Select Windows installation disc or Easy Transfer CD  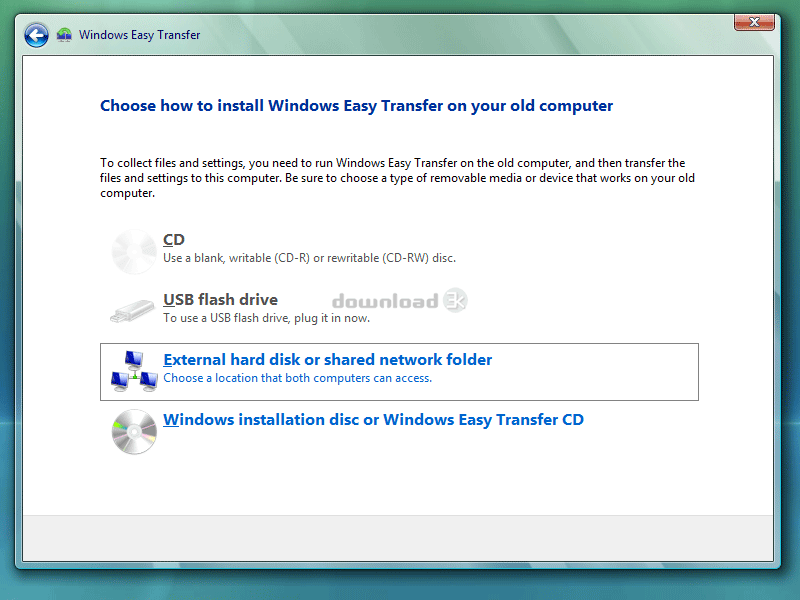[399, 432]
